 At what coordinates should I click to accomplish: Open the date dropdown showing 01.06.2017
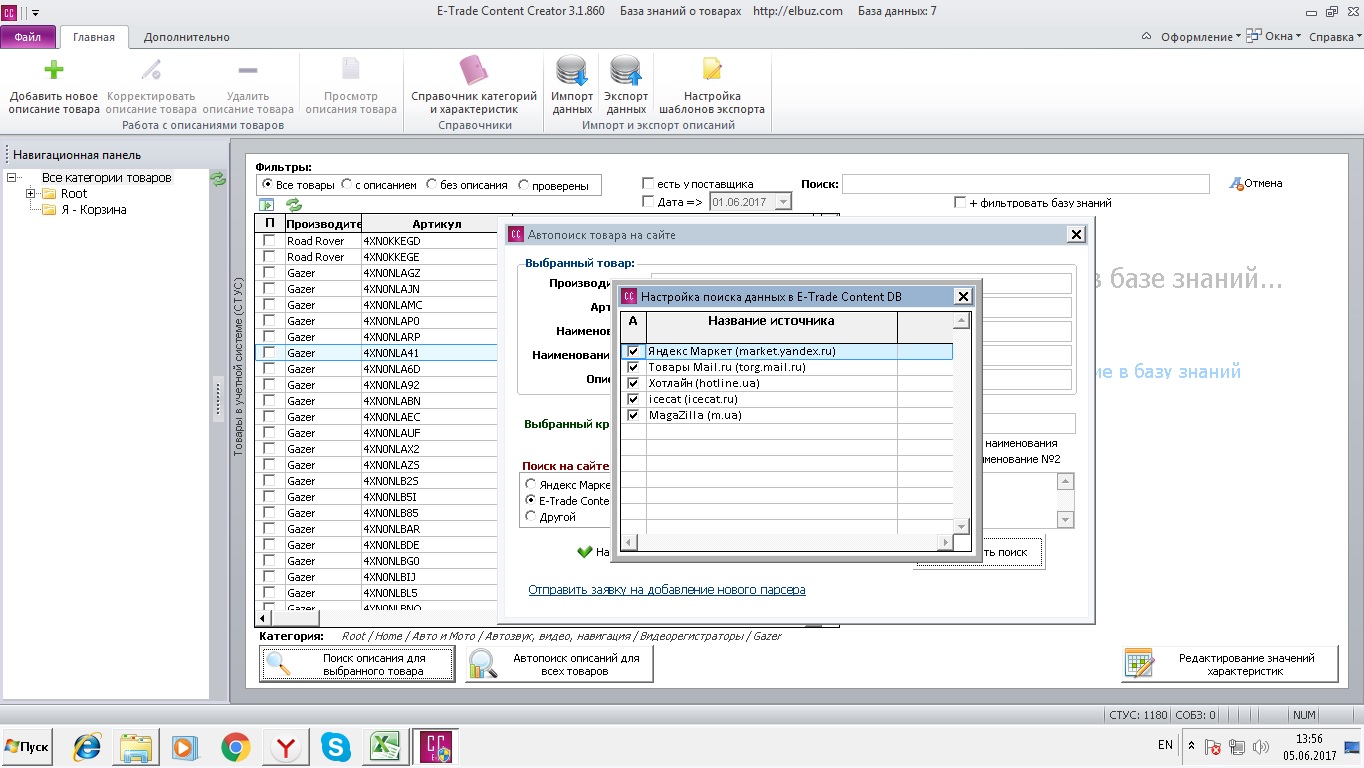pos(783,202)
